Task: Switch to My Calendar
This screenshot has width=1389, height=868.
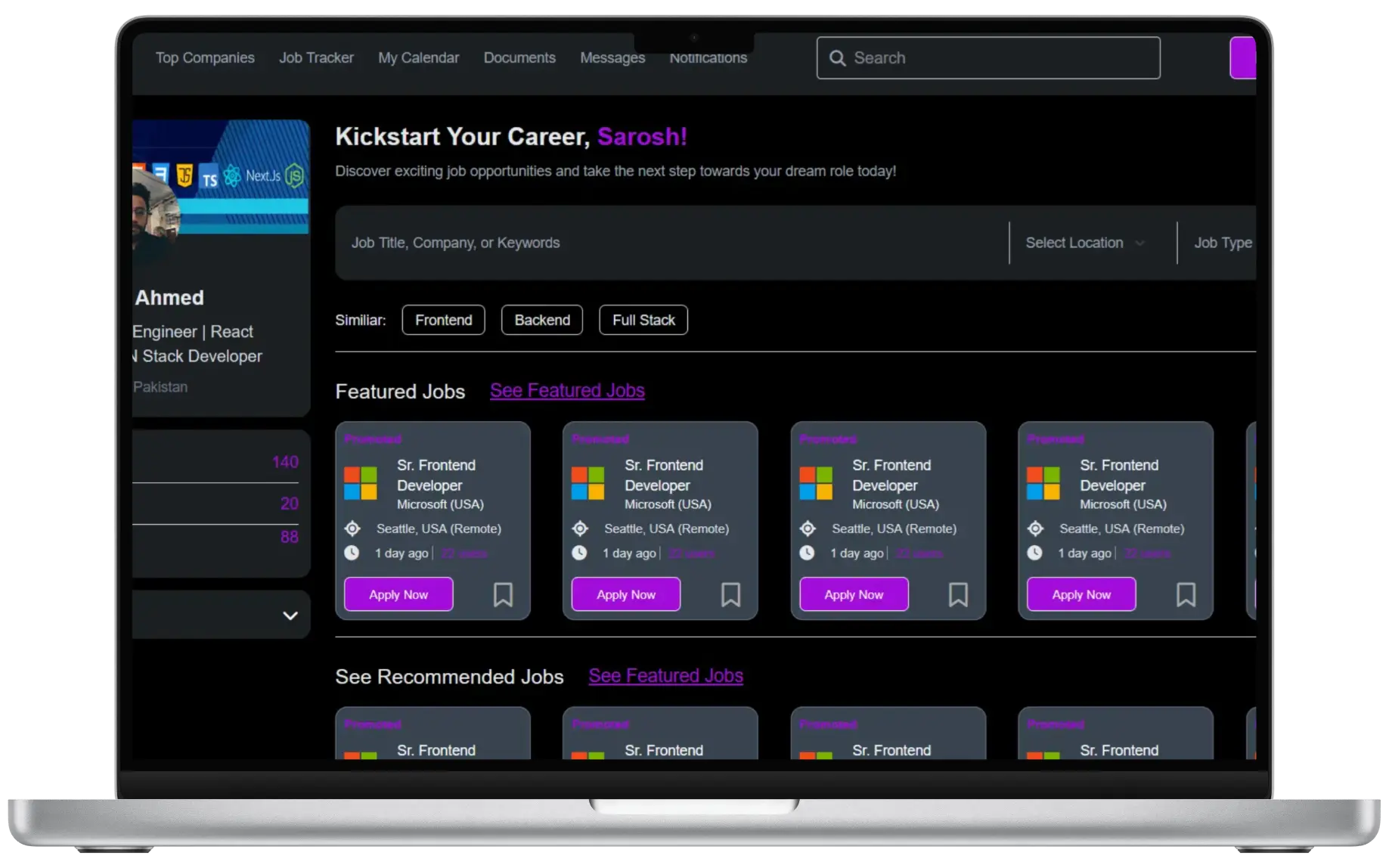Action: [418, 57]
